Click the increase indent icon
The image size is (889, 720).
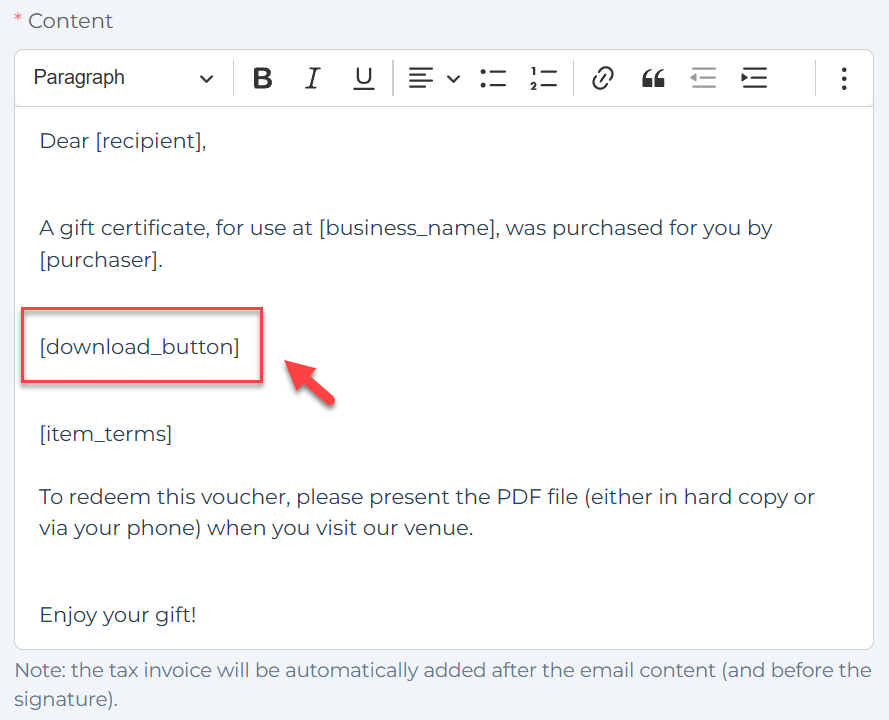[x=754, y=78]
